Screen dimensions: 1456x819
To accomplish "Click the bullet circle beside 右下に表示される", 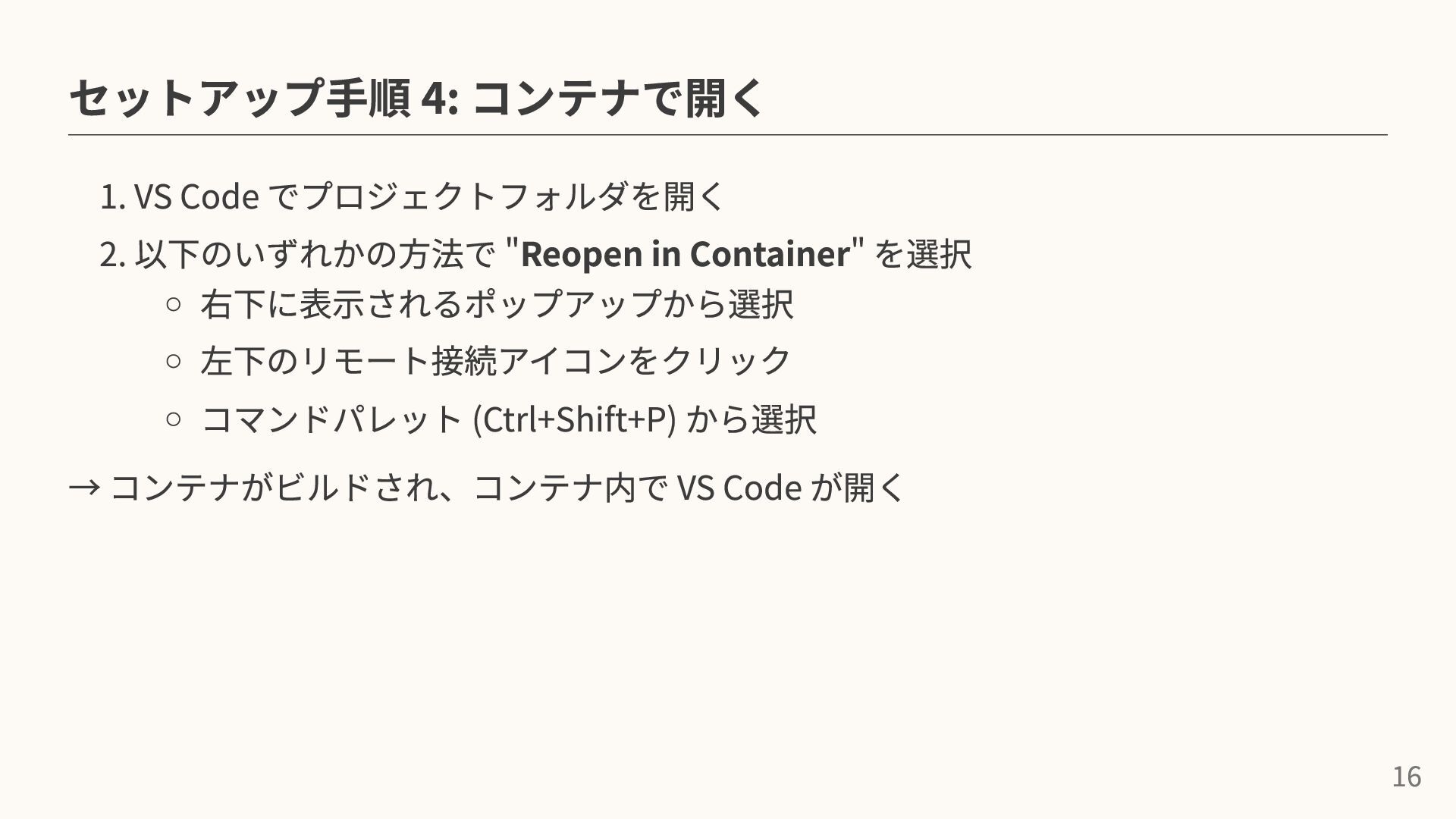I will 173,305.
